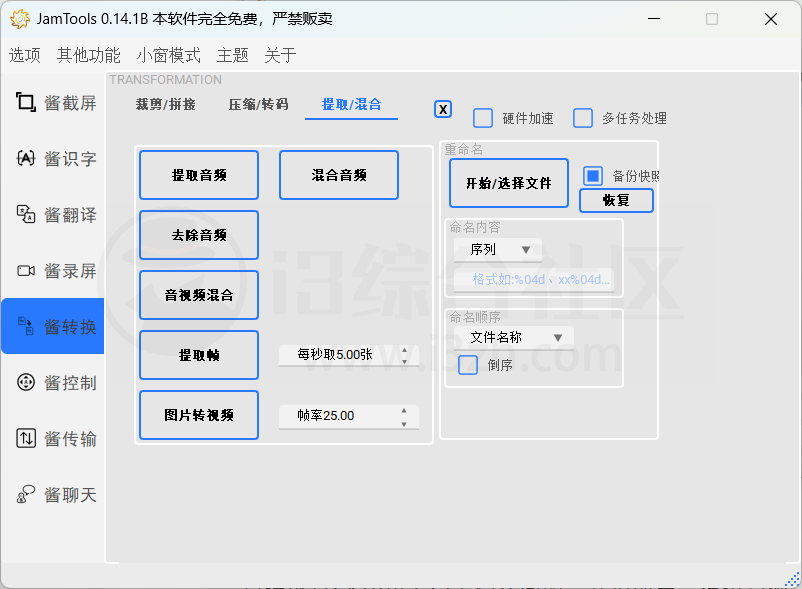Screen dimensions: 802x589
Task: Open the 酱识字 OCR icon
Action: click(x=26, y=158)
